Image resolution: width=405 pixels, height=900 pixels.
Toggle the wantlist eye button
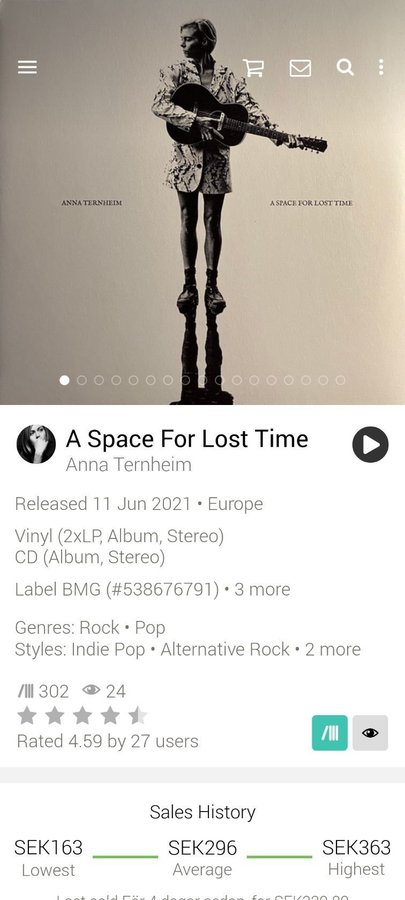coord(370,732)
